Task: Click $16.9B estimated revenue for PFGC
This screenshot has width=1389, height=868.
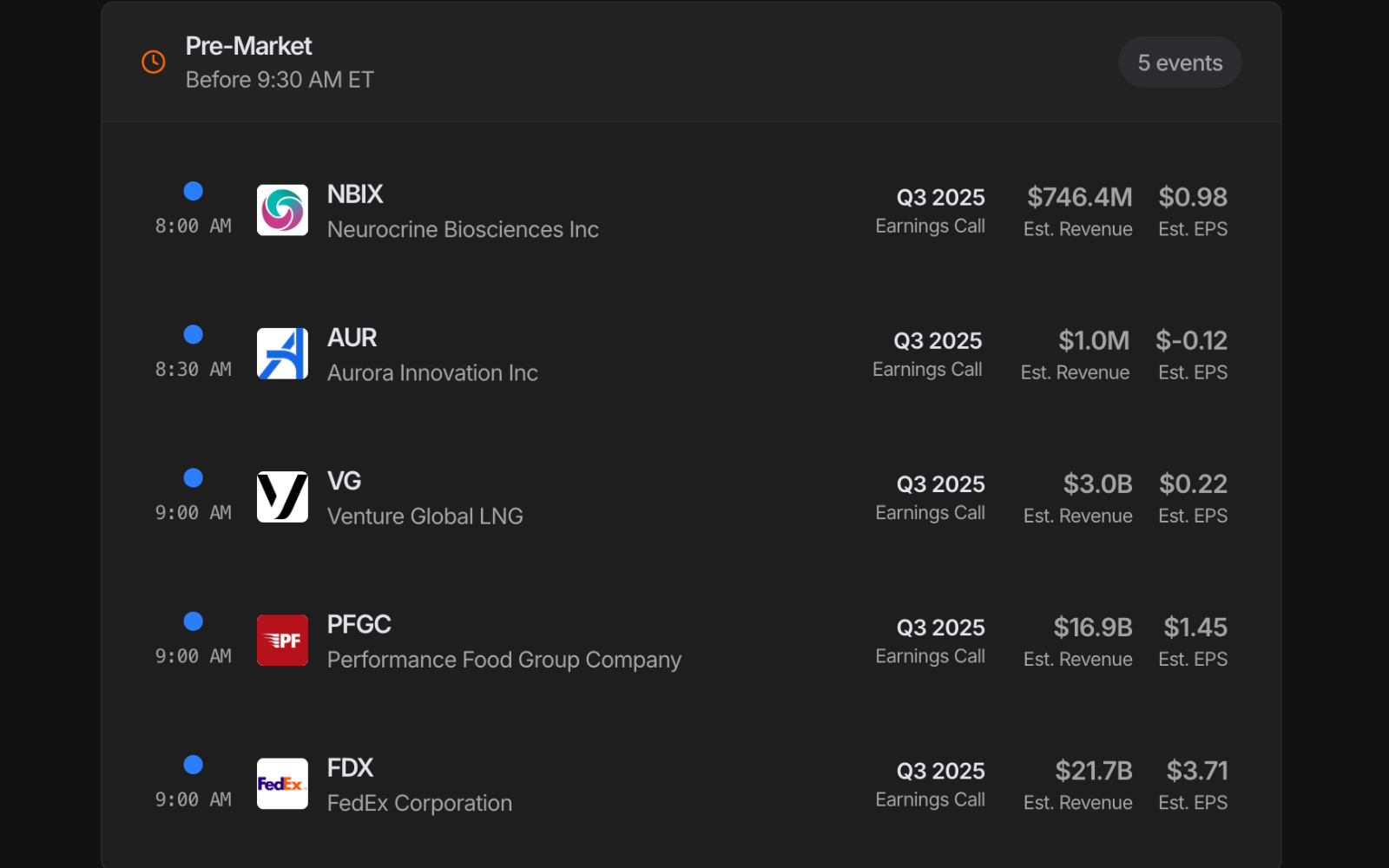Action: tap(1093, 627)
